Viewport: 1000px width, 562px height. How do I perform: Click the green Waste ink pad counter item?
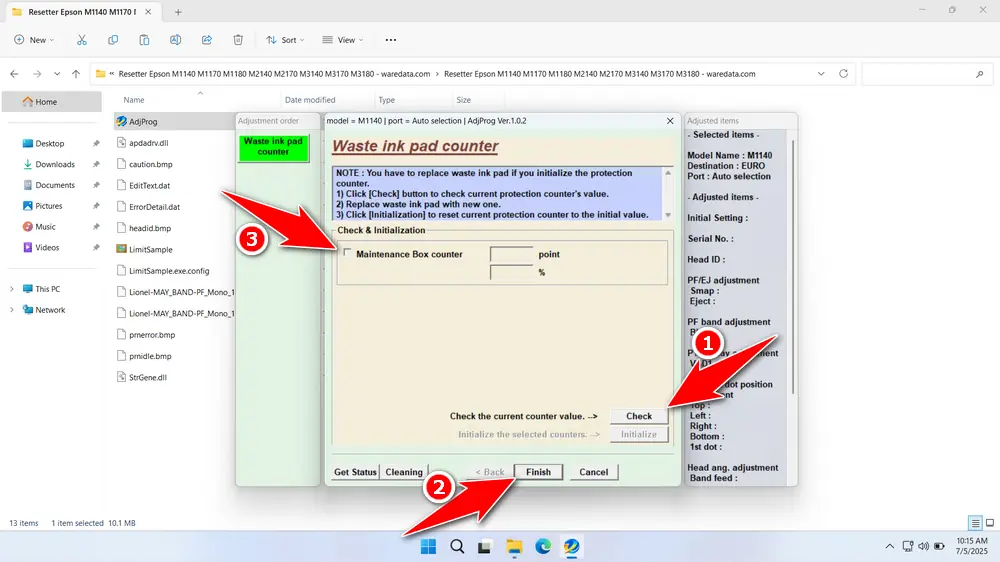tap(273, 147)
